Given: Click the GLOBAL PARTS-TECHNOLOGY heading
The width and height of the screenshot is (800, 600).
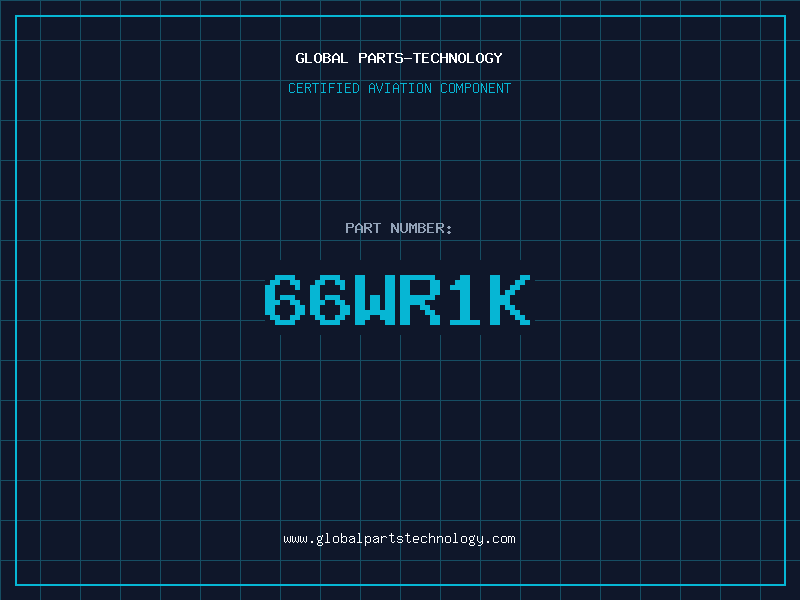Looking at the screenshot, I should (399, 58).
